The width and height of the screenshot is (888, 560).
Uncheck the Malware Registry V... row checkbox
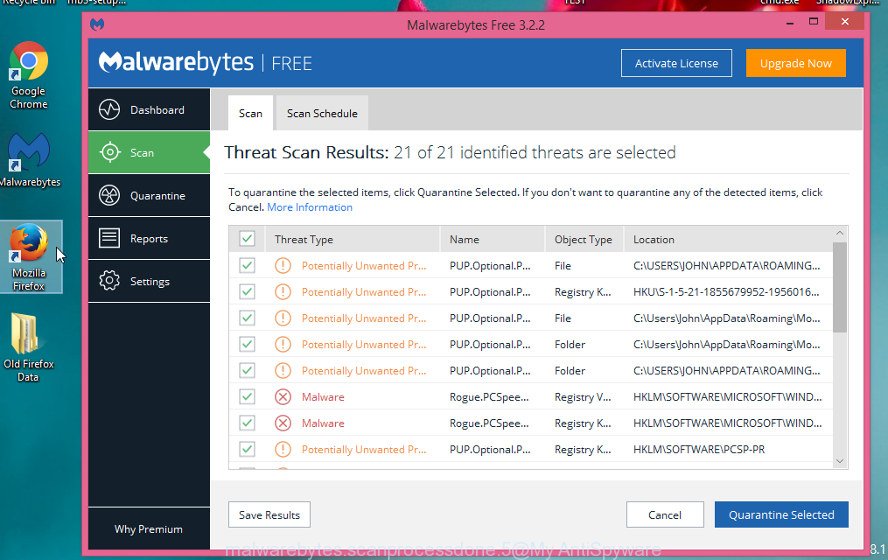point(247,396)
